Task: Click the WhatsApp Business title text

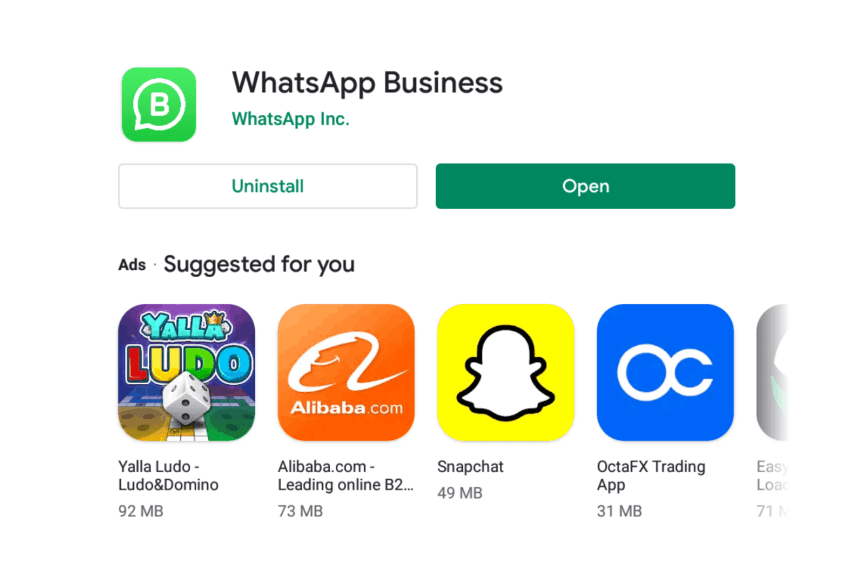Action: click(367, 83)
